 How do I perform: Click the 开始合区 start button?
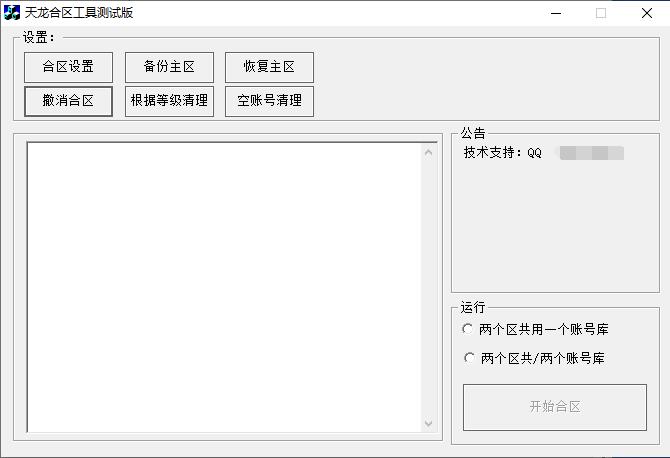pyautogui.click(x=554, y=407)
